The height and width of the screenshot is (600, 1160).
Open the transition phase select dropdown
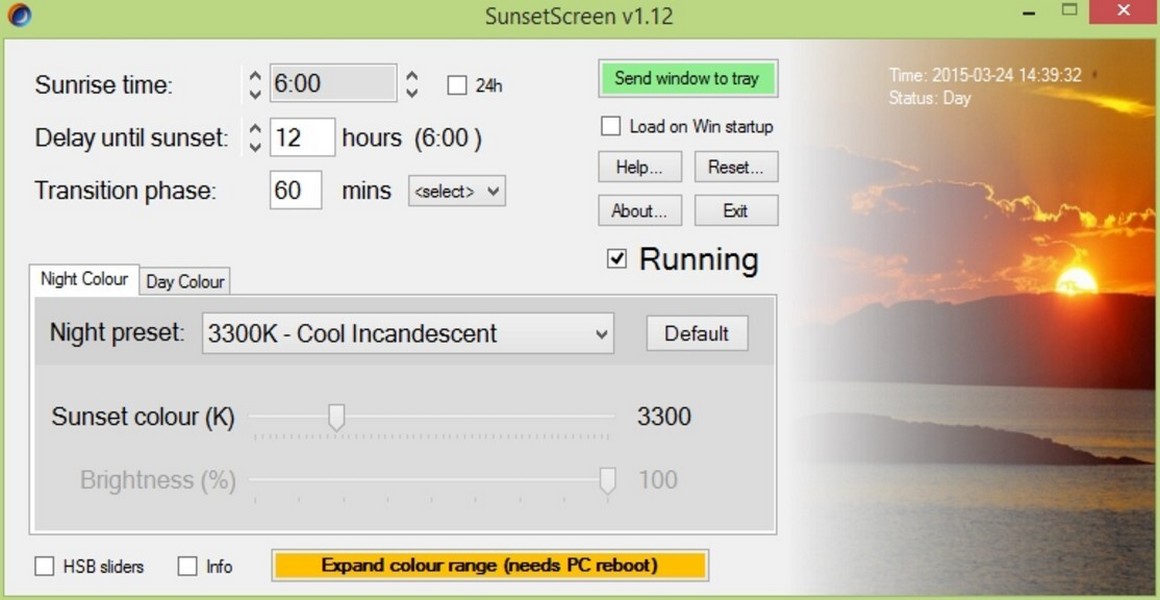click(457, 191)
